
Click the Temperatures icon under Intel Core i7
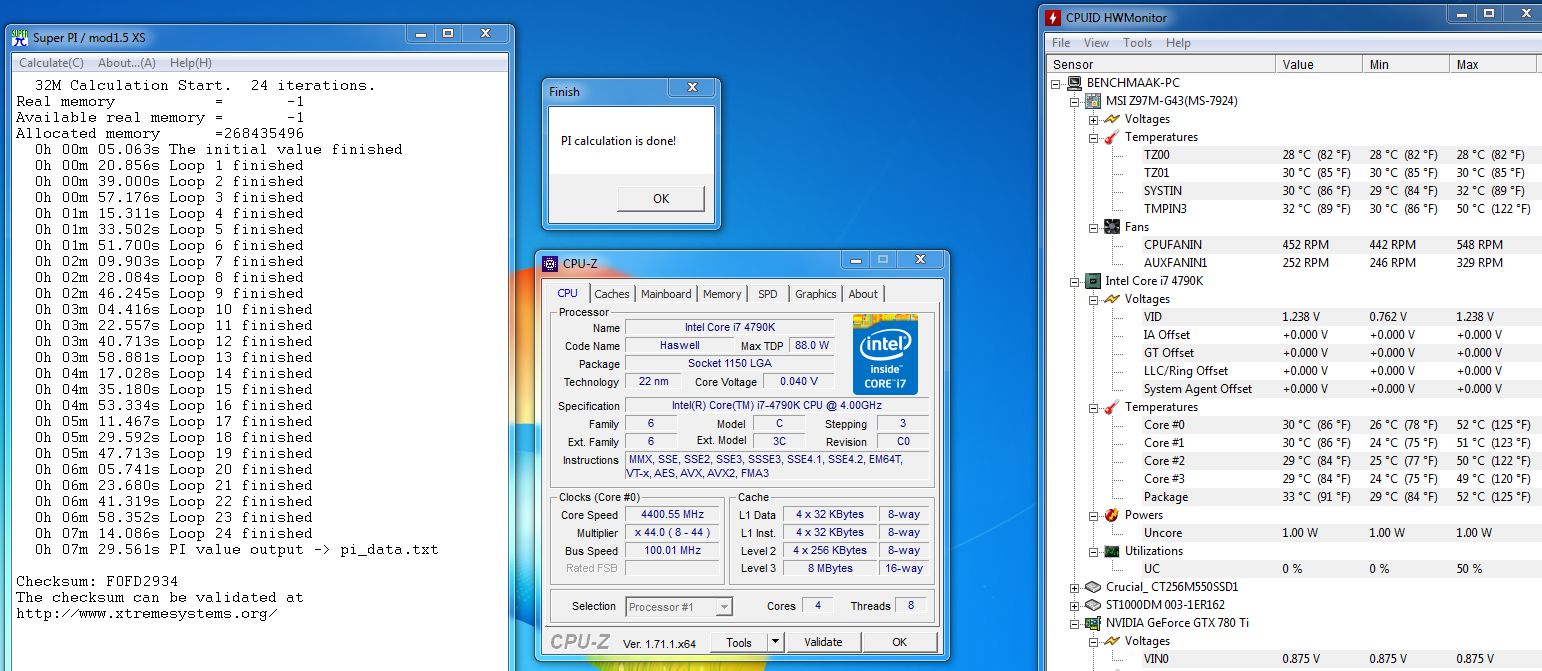coord(1111,407)
